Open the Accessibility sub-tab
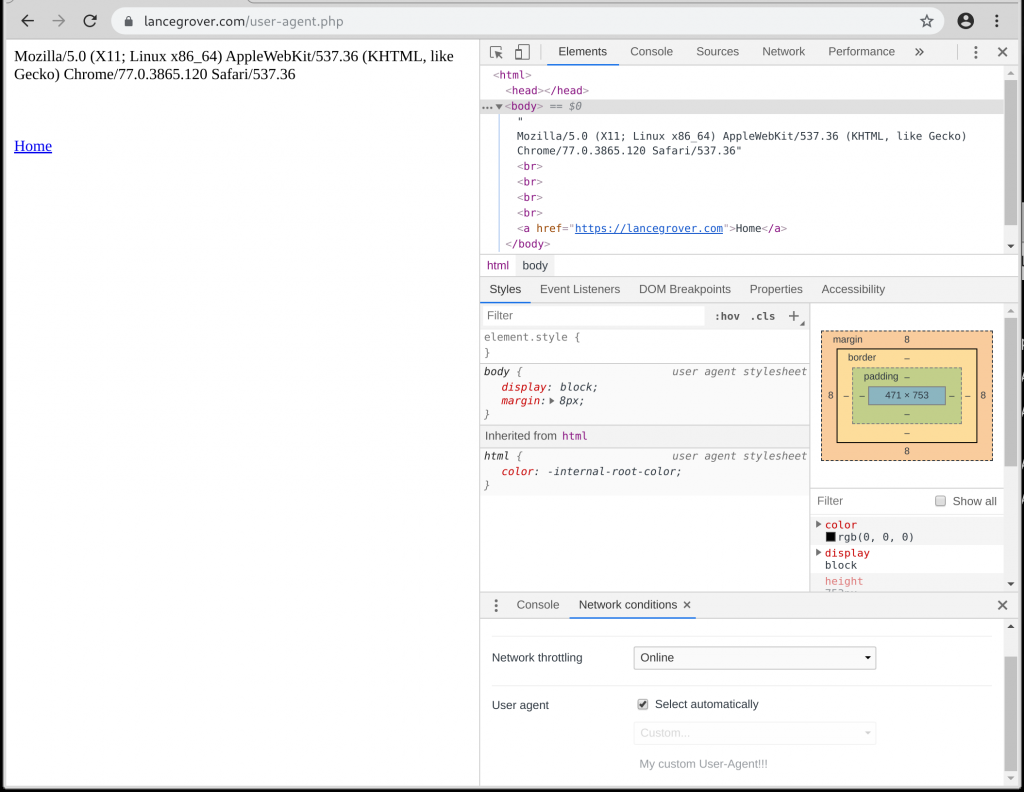 pos(853,289)
